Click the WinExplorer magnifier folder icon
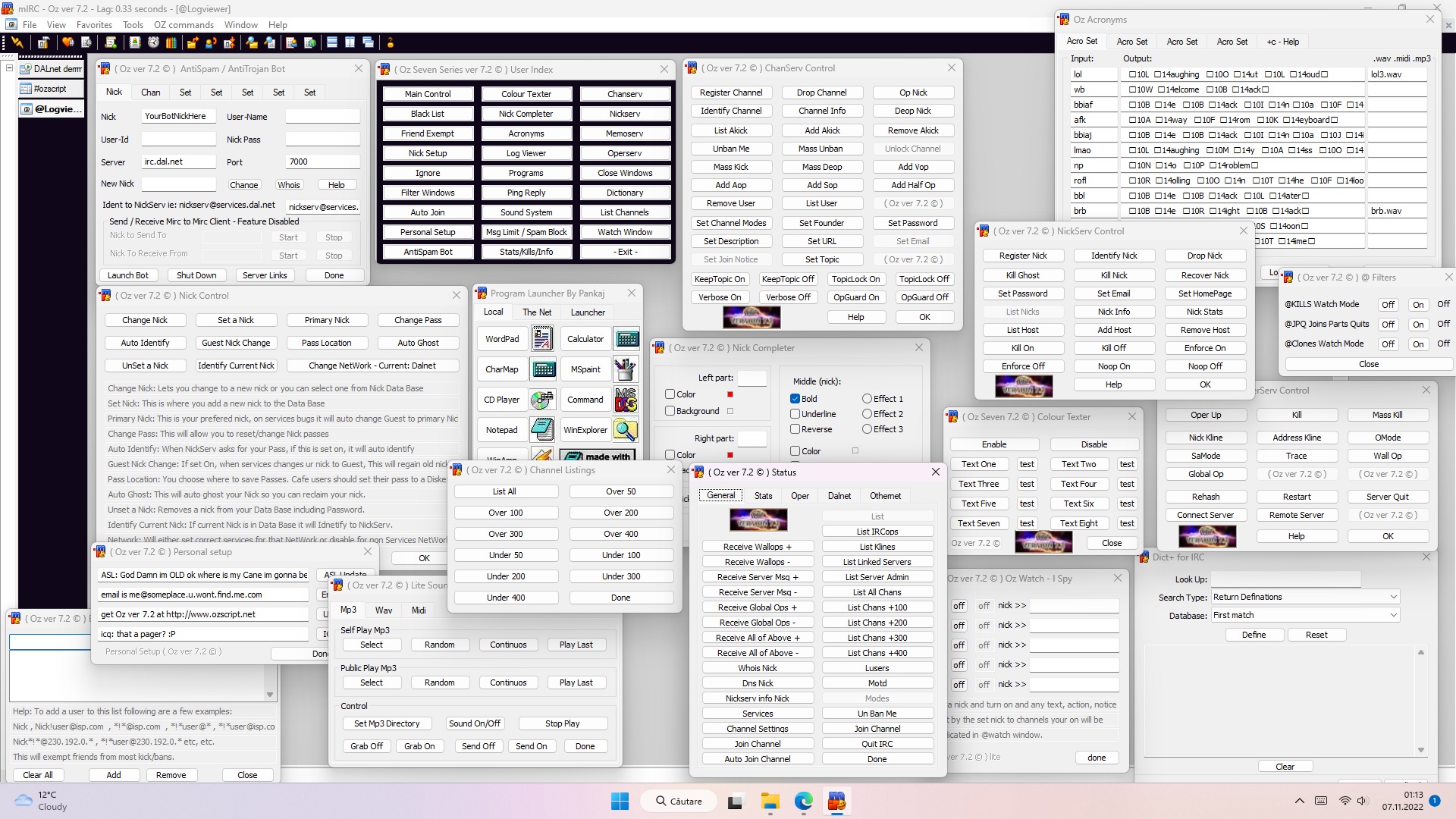The width and height of the screenshot is (1456, 819). 625,430
